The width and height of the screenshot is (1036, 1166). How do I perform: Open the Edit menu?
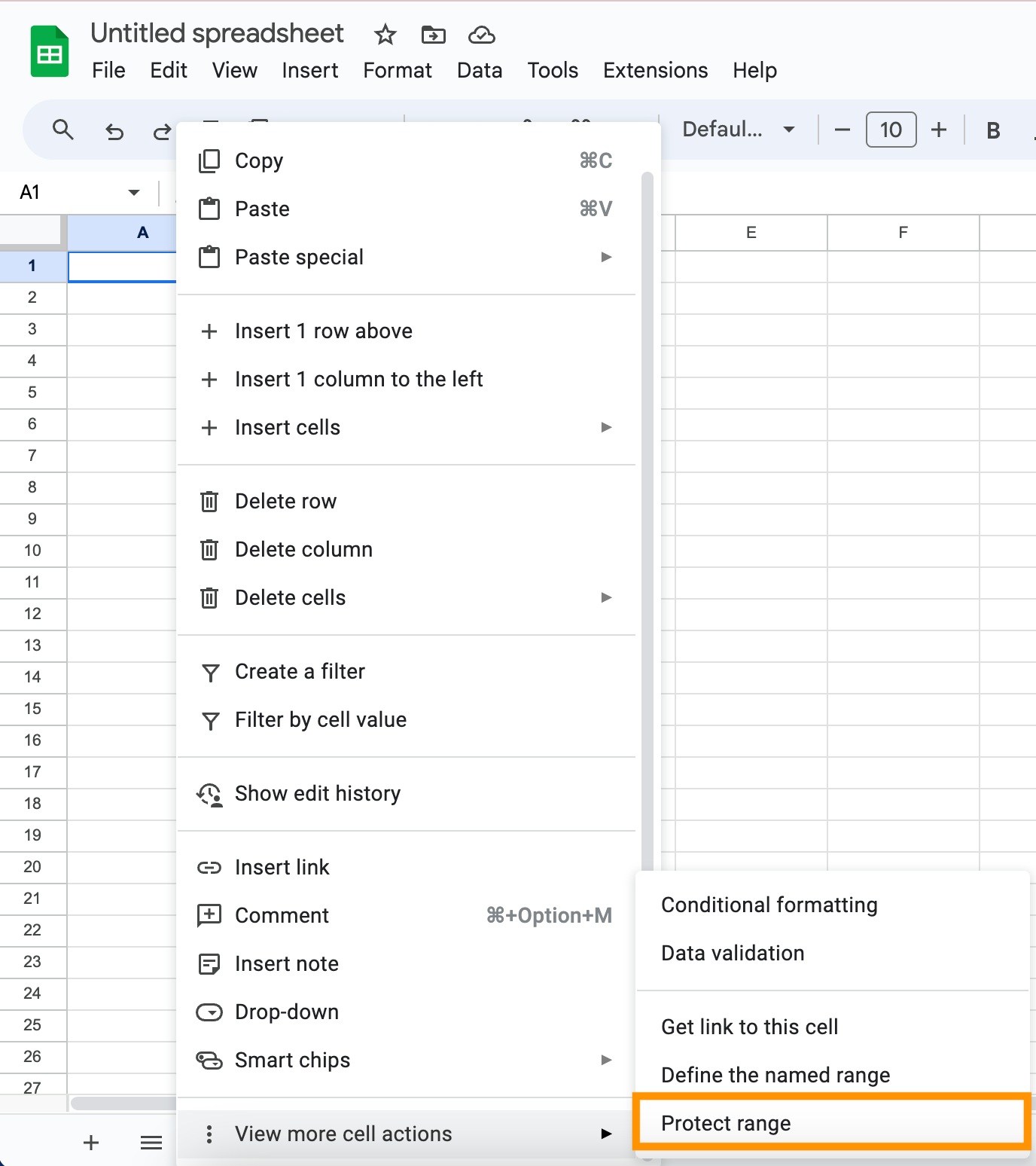tap(169, 70)
